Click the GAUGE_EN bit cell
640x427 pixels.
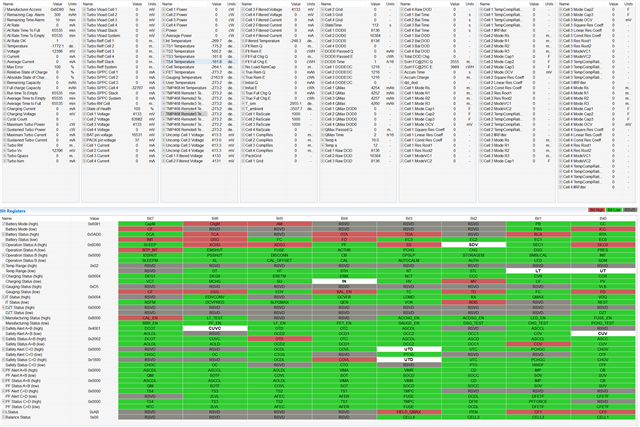tap(409, 323)
